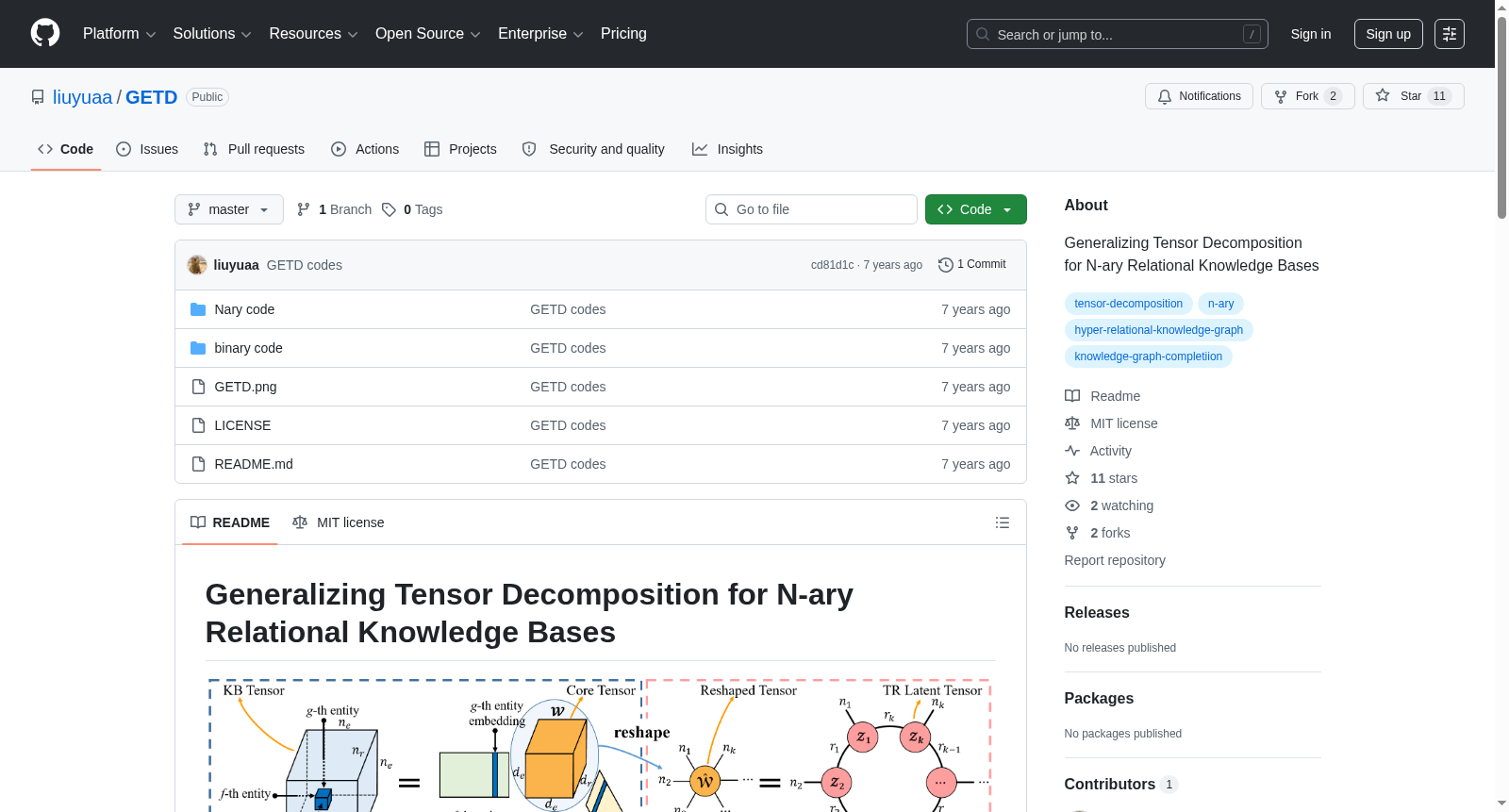Click the book icon beside Readme
1509x812 pixels.
tap(1072, 396)
